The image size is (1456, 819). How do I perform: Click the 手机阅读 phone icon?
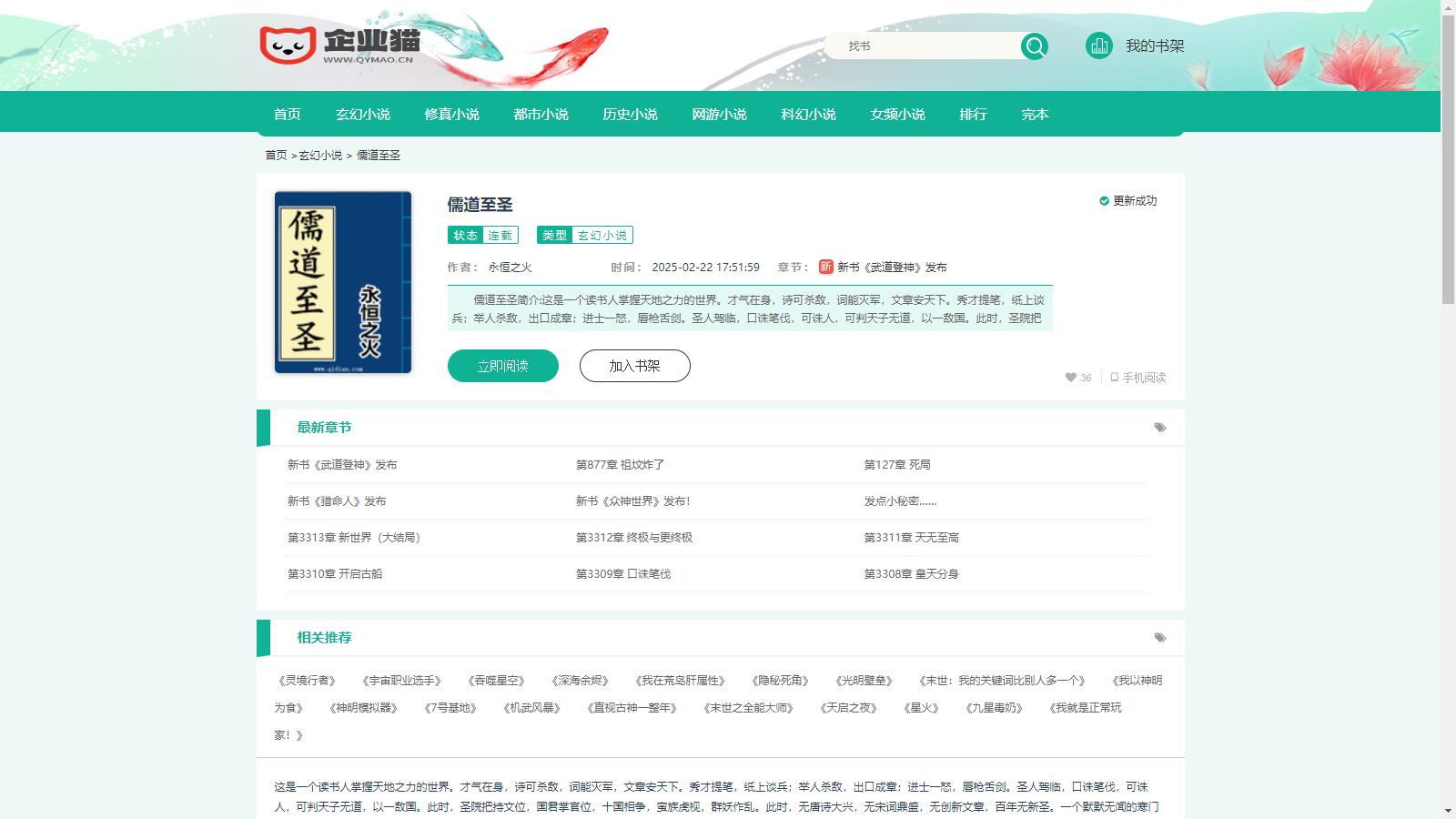click(x=1114, y=378)
